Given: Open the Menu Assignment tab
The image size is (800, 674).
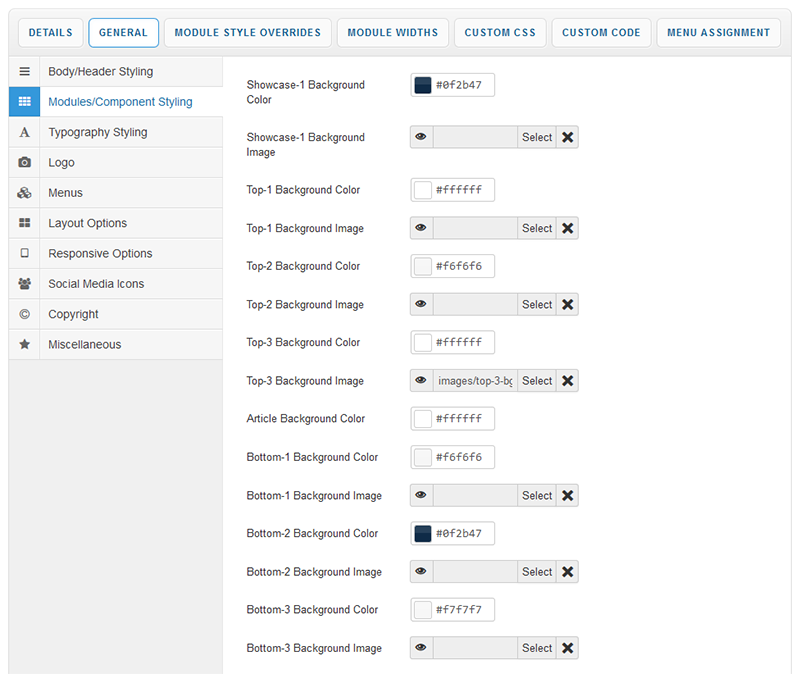Looking at the screenshot, I should pyautogui.click(x=718, y=33).
